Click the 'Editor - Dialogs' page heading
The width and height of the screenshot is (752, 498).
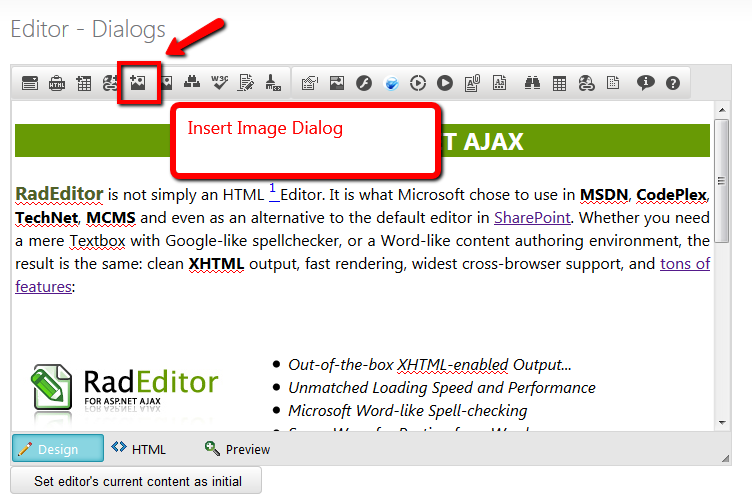(x=88, y=29)
